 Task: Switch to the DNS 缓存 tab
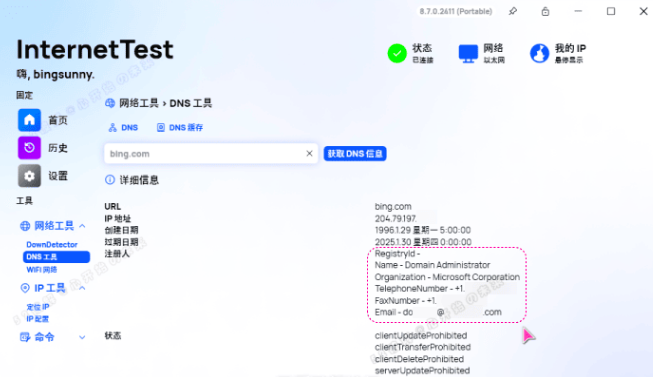(x=179, y=127)
